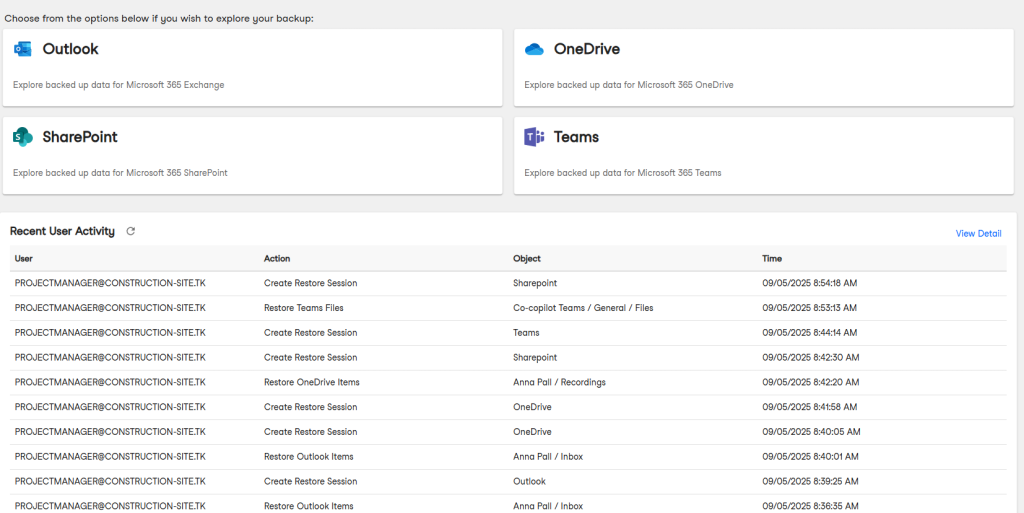Click the time 09/05/2025 8:36:35 AM
Viewport: 1024px width, 513px height.
(810, 506)
